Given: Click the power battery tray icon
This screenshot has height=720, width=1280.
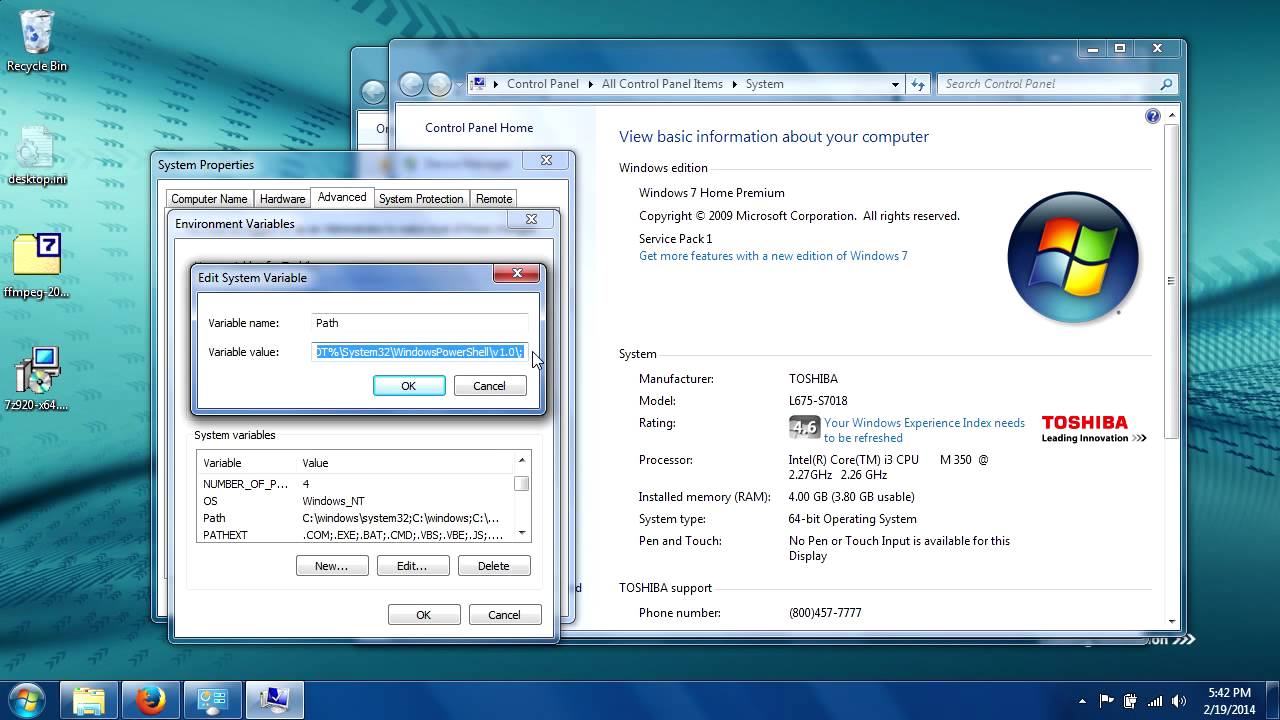Looking at the screenshot, I should coord(1130,701).
